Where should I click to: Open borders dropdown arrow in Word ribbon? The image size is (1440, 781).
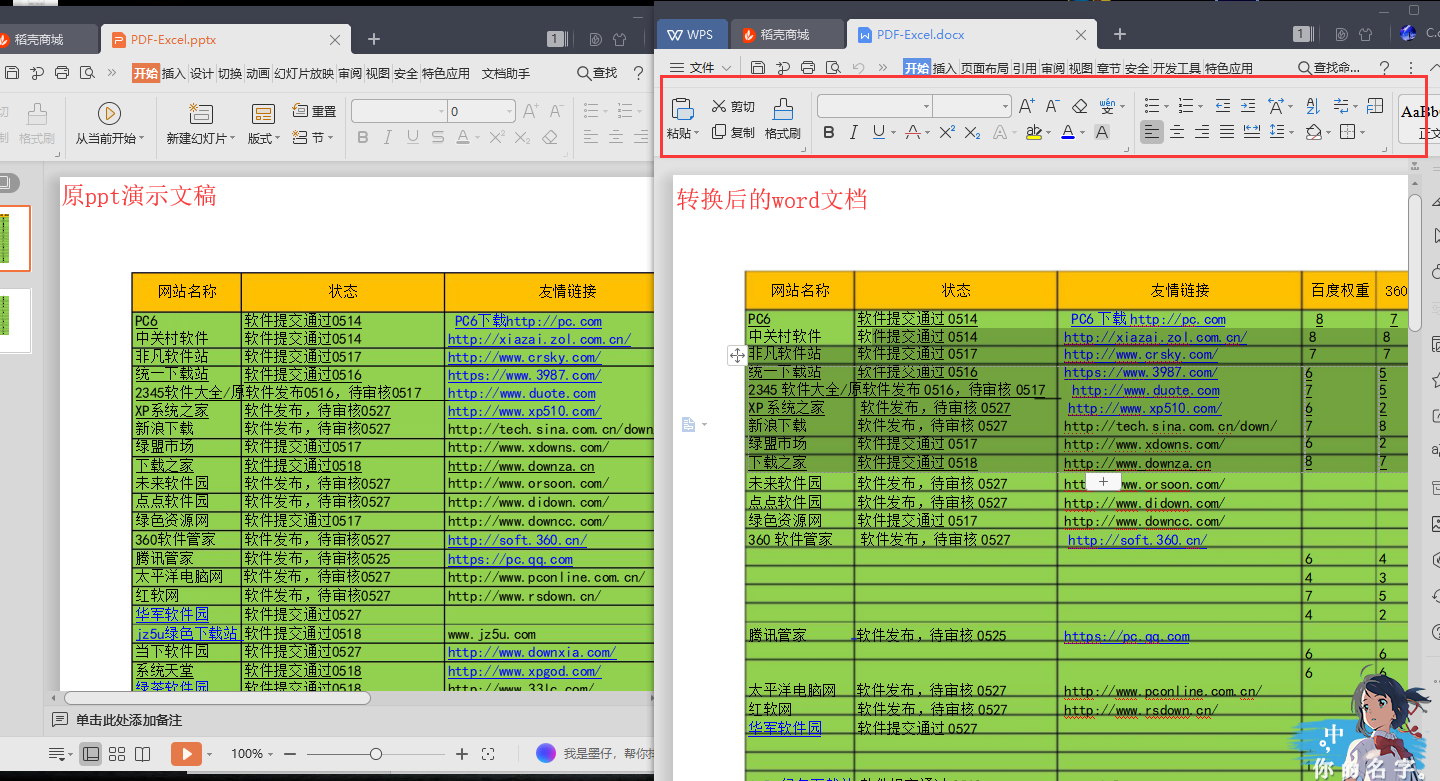pos(1362,133)
